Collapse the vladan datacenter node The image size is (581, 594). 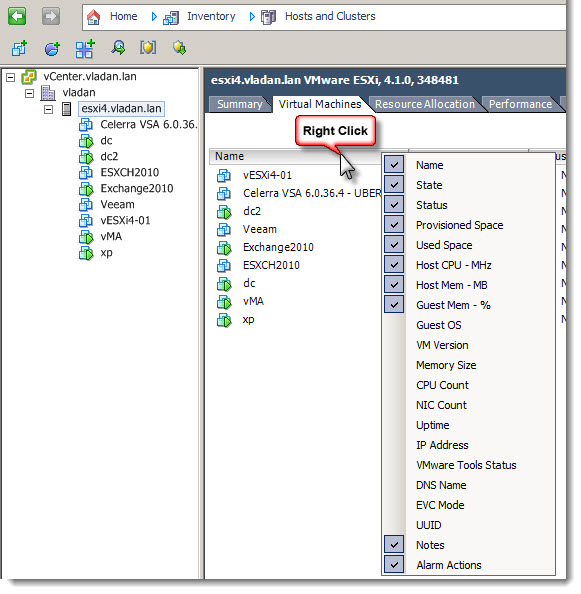(x=30, y=93)
